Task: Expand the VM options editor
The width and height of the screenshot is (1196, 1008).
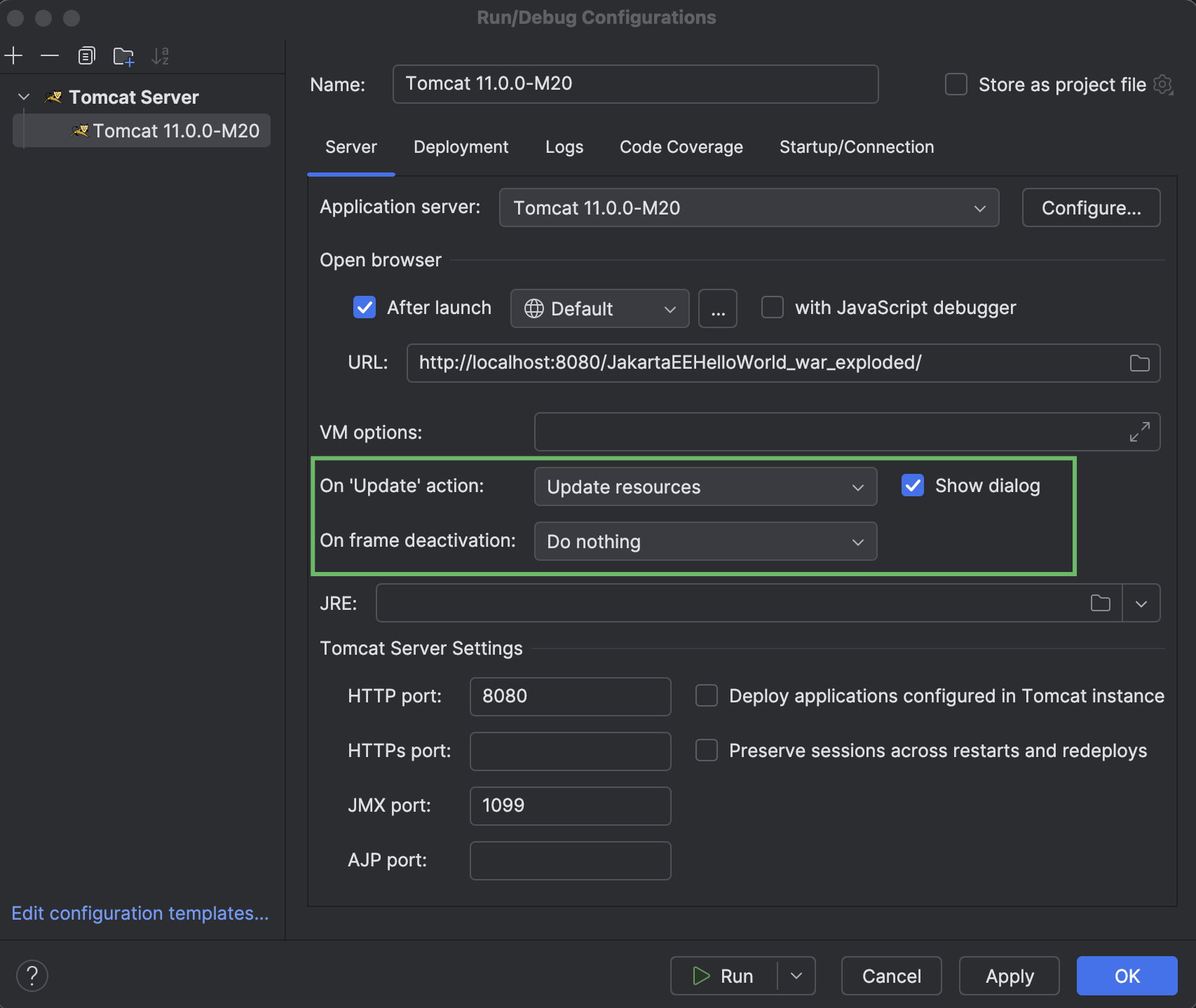Action: pyautogui.click(x=1140, y=432)
